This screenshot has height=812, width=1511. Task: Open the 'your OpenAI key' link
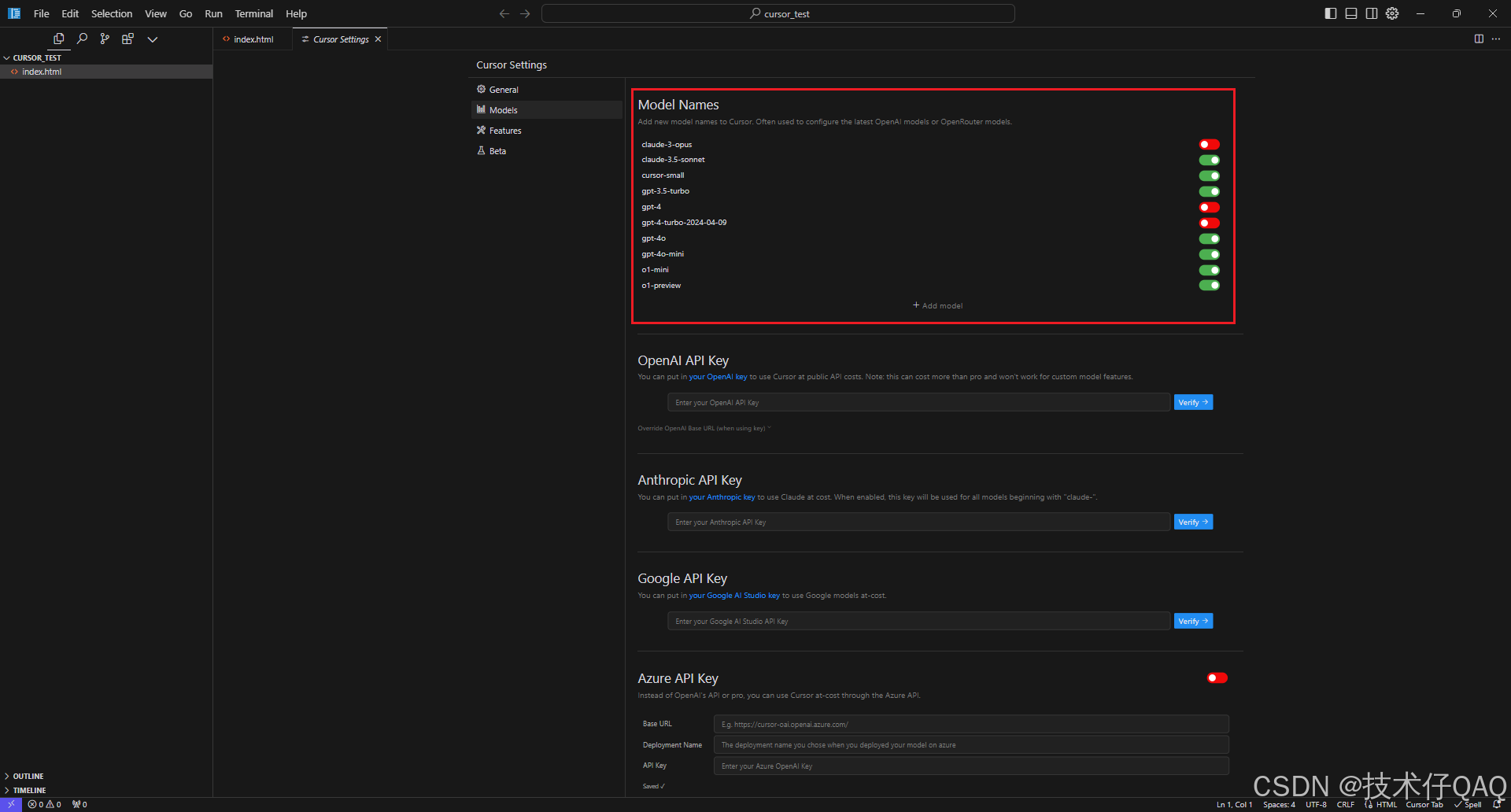pos(719,377)
